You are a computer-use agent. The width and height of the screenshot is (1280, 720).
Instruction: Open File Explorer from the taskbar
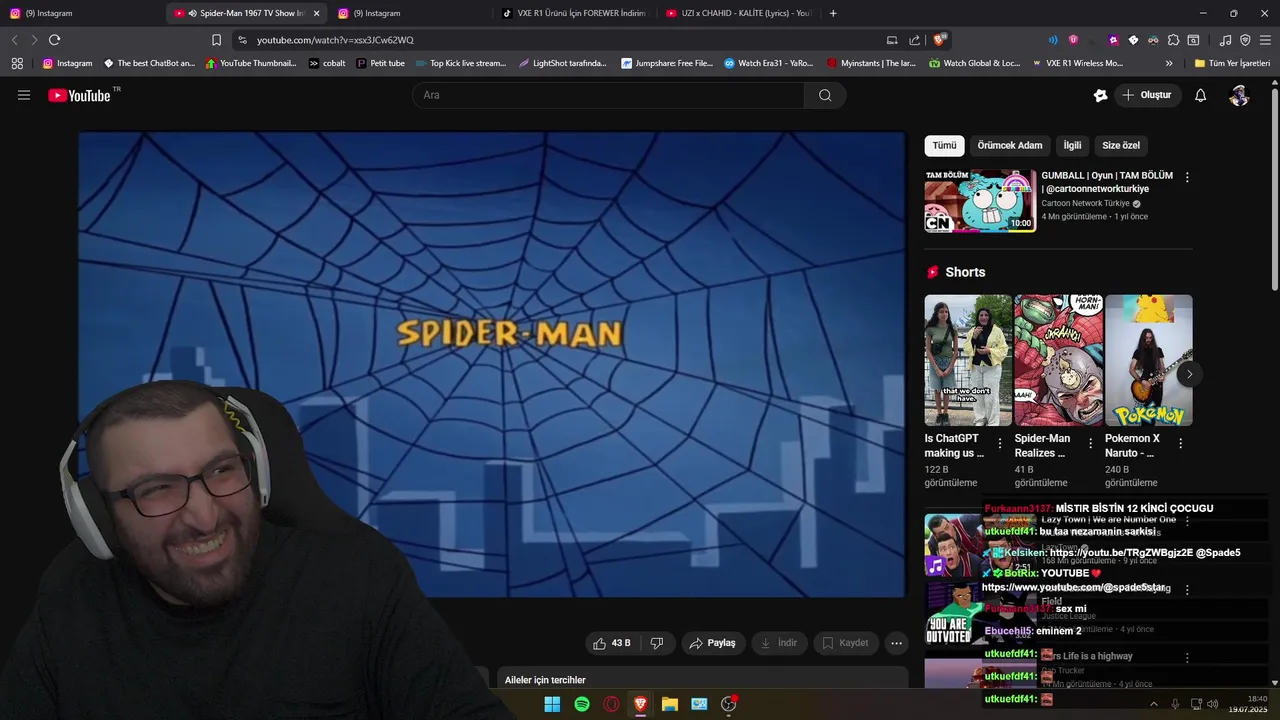[670, 704]
